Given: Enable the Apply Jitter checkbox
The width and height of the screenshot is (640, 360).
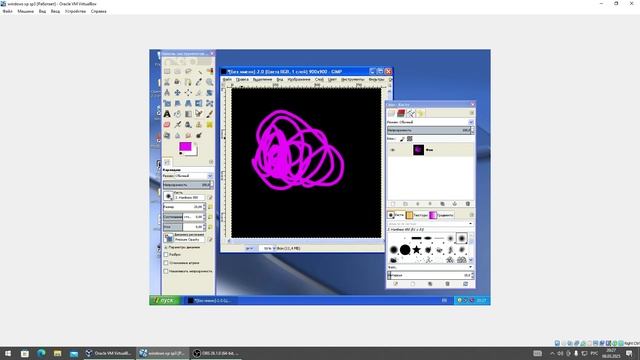Looking at the screenshot, I should (166, 255).
